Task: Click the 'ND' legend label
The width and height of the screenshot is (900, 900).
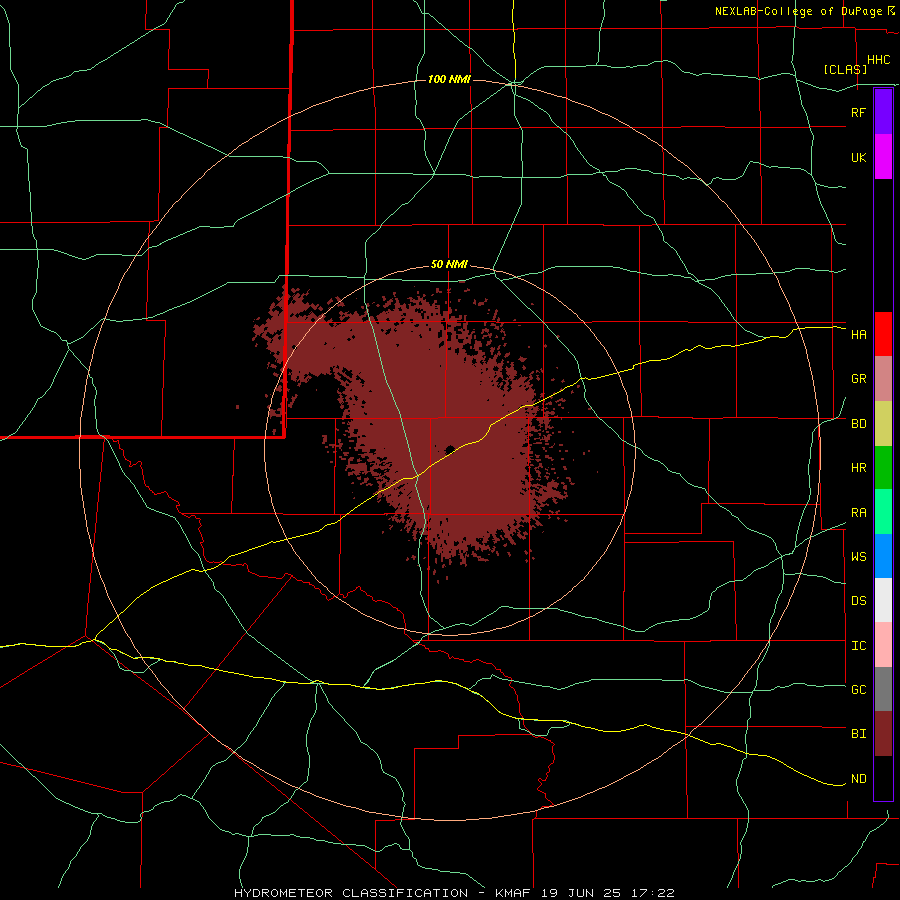Action: [858, 779]
